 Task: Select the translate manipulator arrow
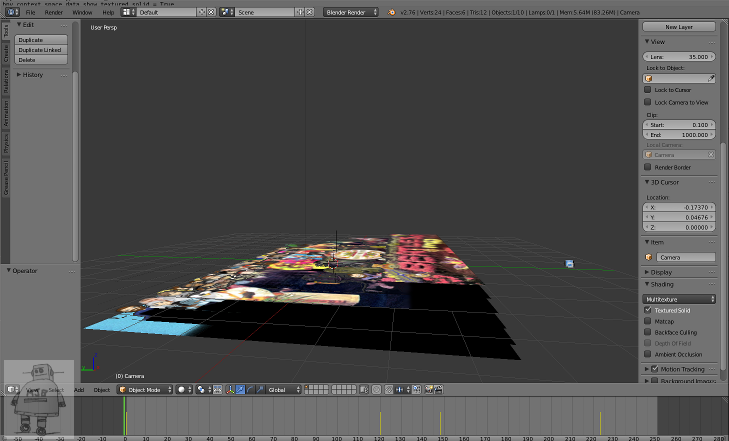[x=240, y=389]
